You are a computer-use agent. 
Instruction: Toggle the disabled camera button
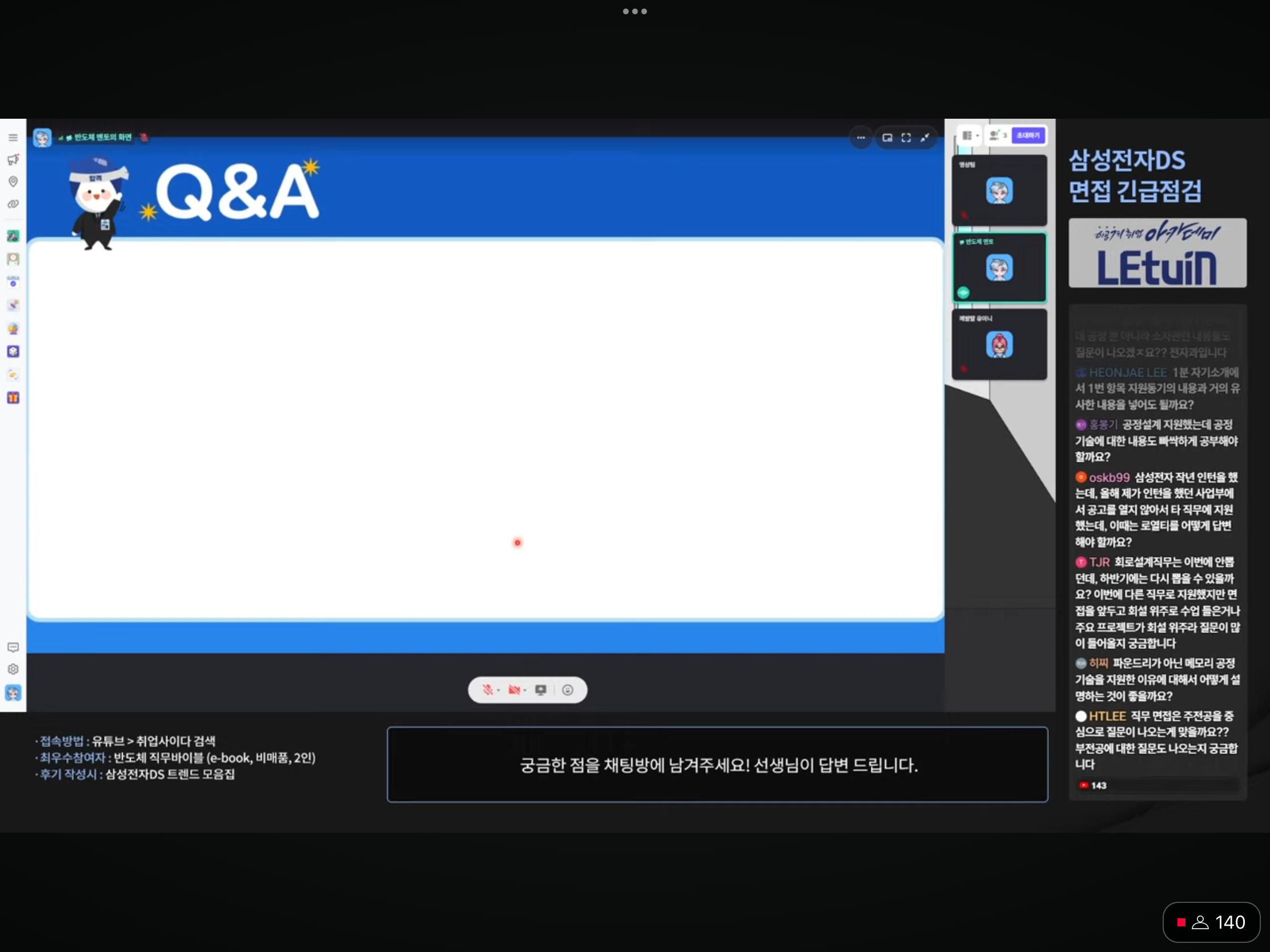pyautogui.click(x=514, y=690)
